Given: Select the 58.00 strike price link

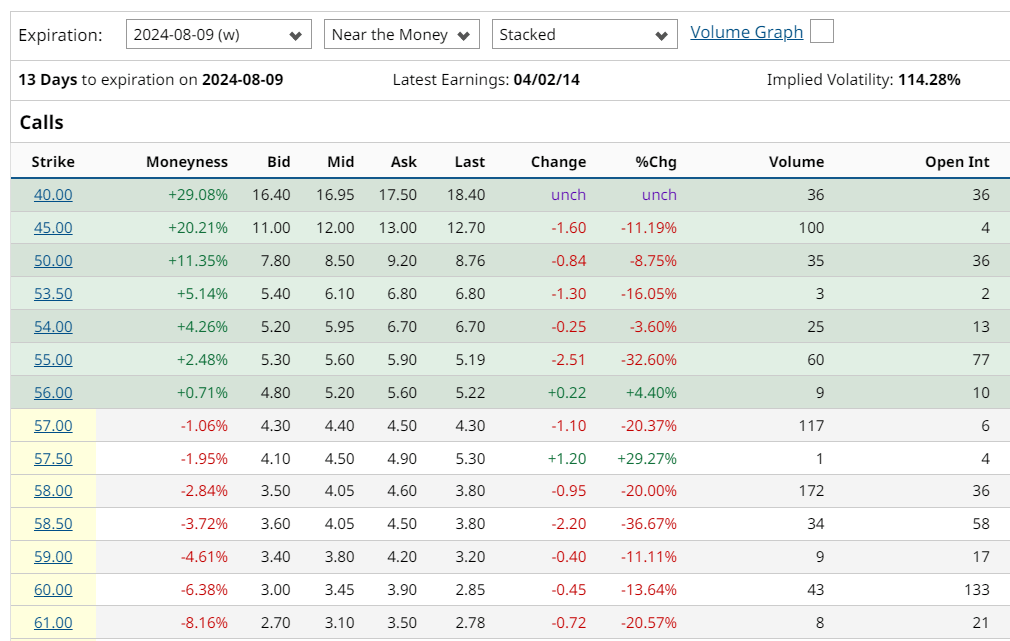Looking at the screenshot, I should 52,490.
